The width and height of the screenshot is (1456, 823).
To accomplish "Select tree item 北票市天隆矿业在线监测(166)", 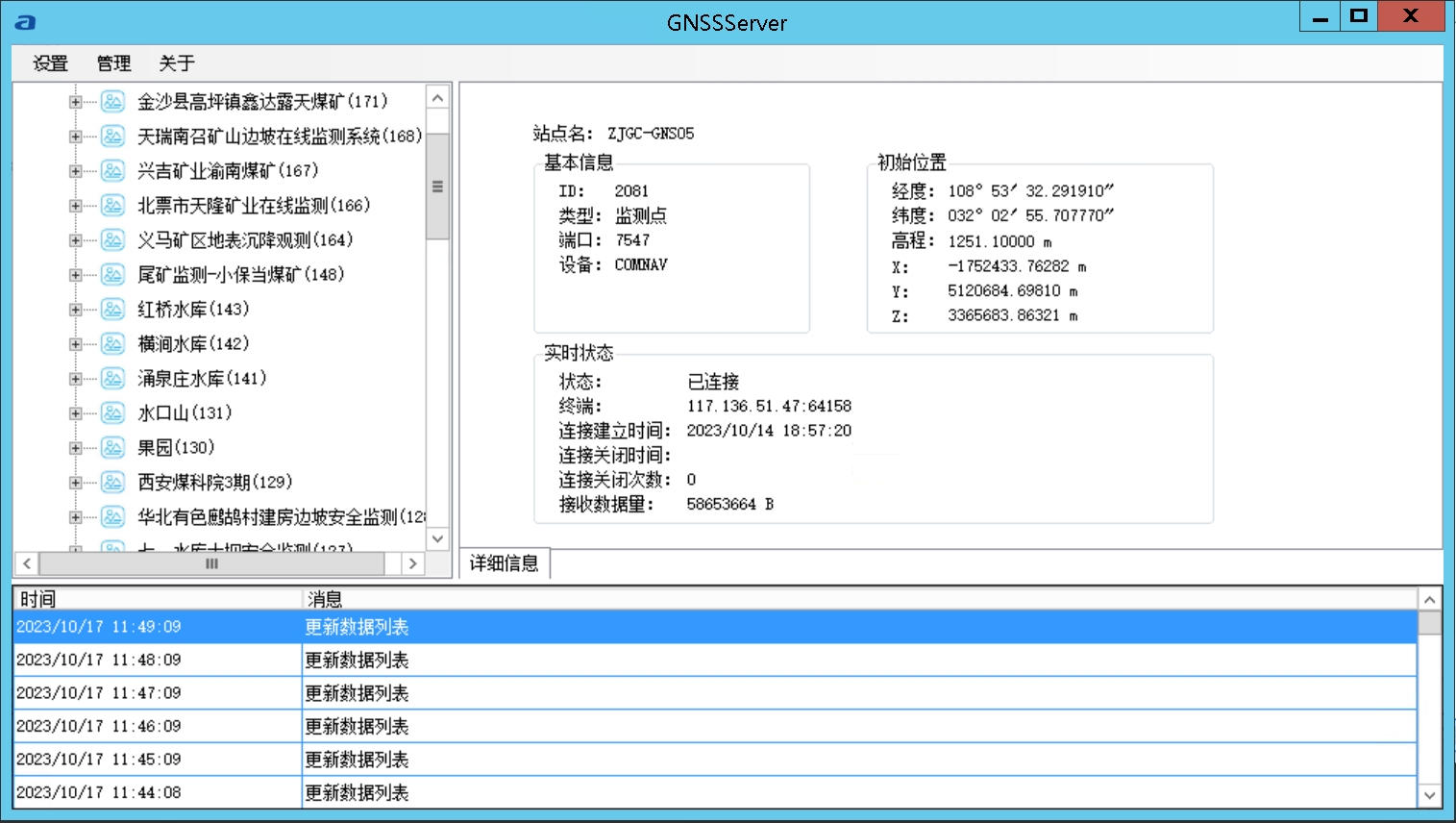I will 254,205.
